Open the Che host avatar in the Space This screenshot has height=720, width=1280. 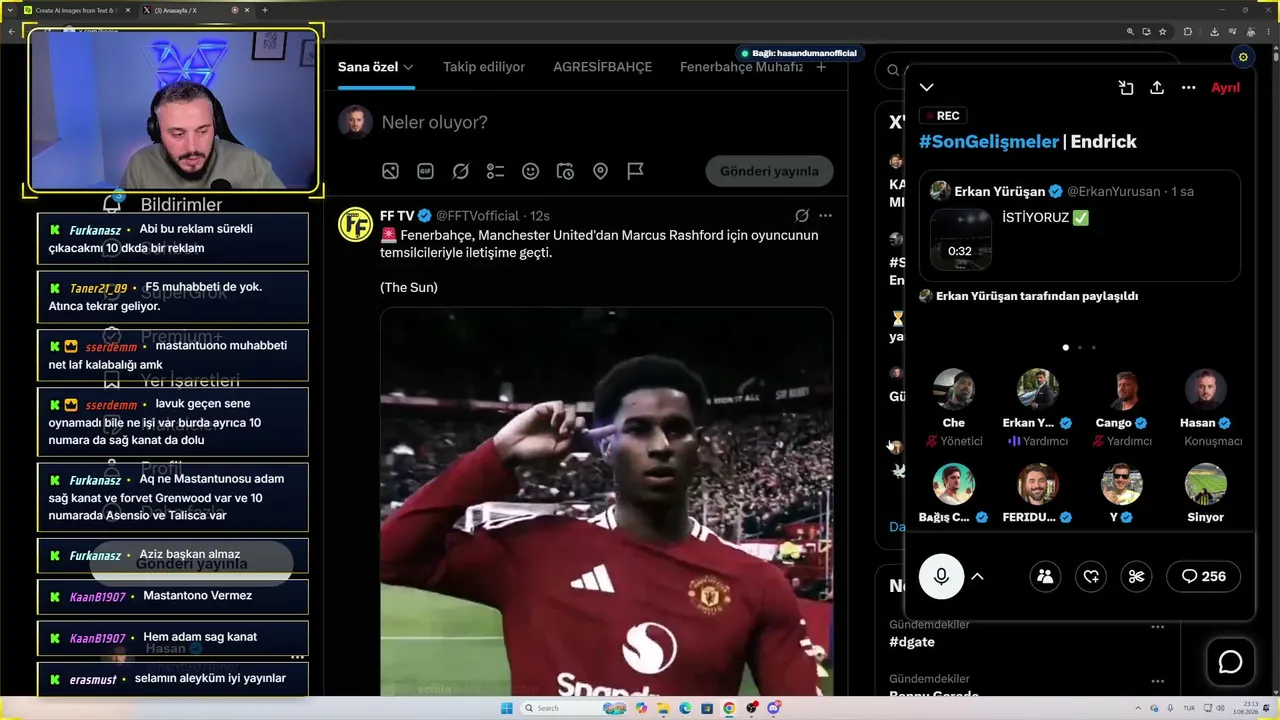point(953,390)
